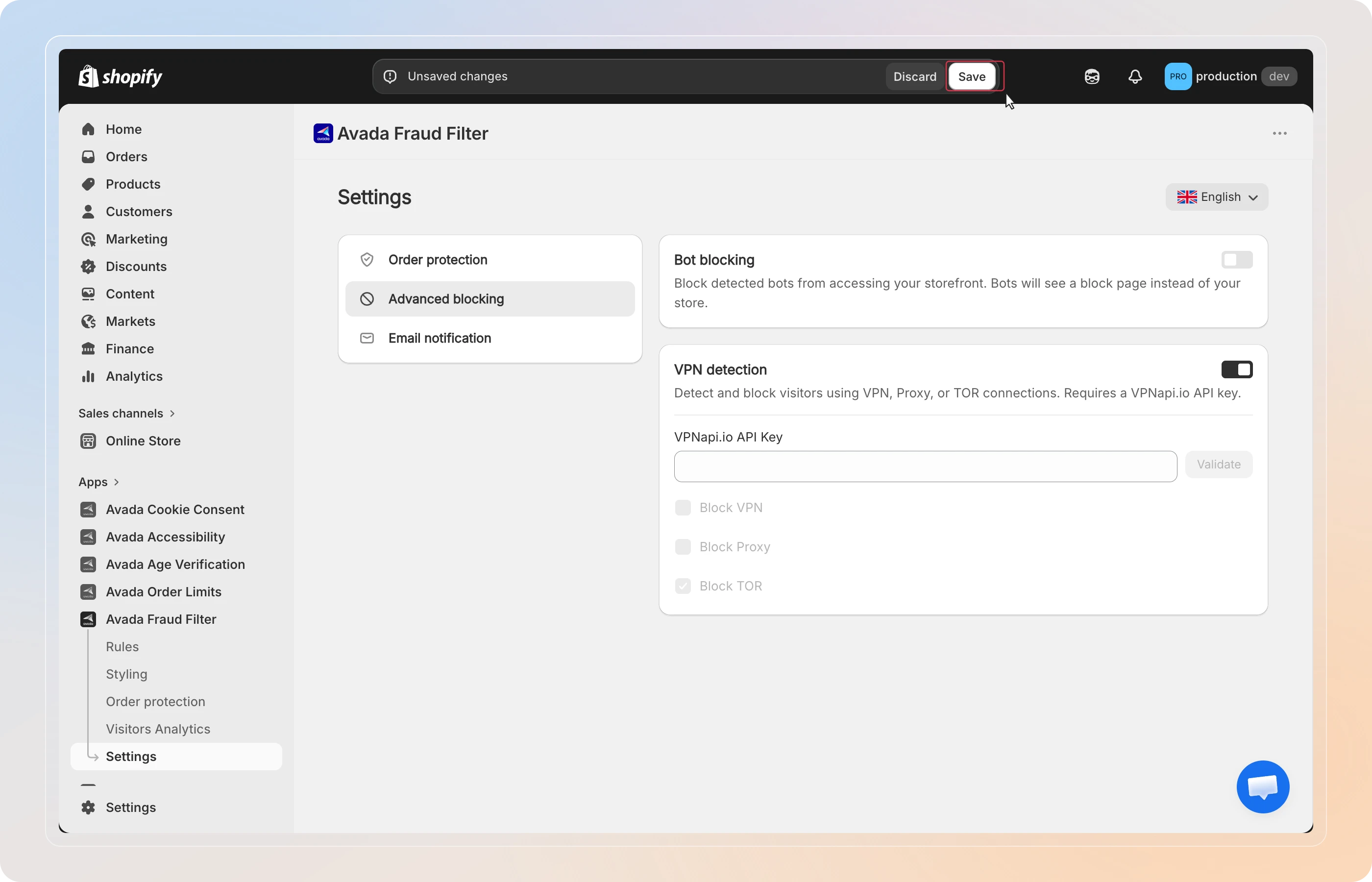Check the Block VPN checkbox

pos(683,508)
